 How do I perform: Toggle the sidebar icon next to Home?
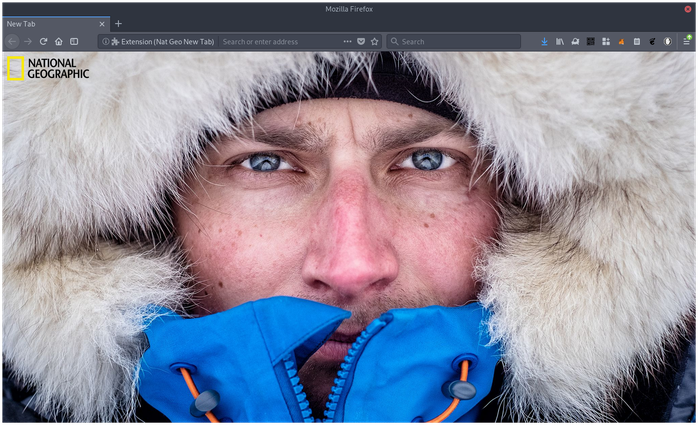click(x=74, y=42)
